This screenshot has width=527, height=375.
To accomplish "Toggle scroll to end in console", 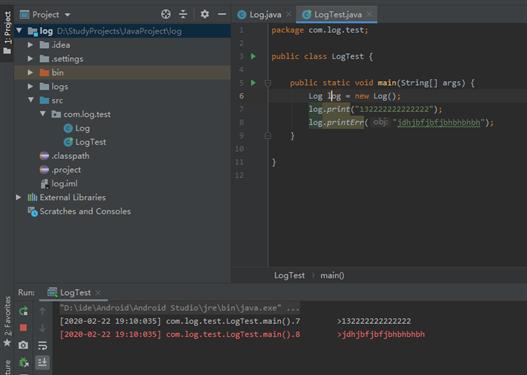I will pyautogui.click(x=43, y=362).
